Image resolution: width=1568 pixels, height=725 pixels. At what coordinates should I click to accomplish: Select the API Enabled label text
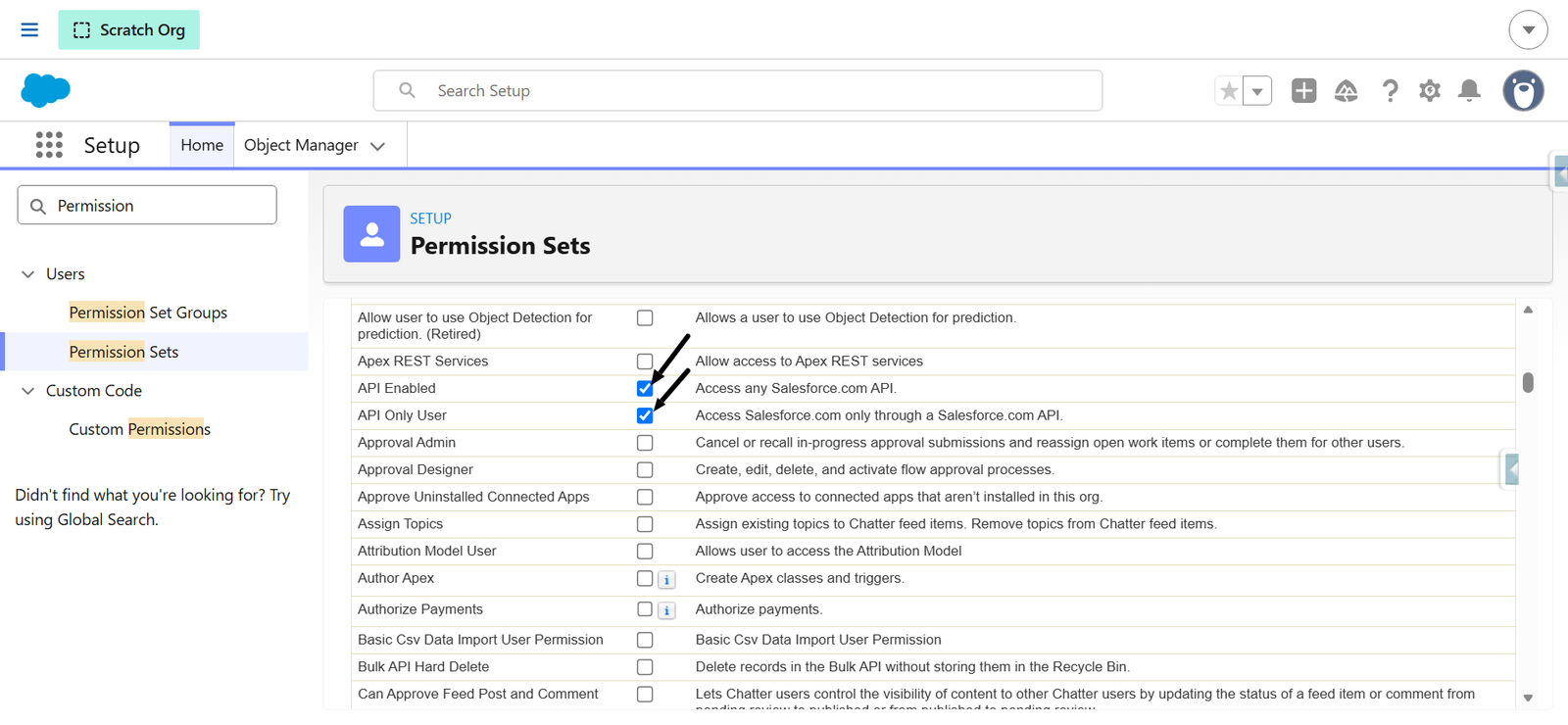click(396, 389)
